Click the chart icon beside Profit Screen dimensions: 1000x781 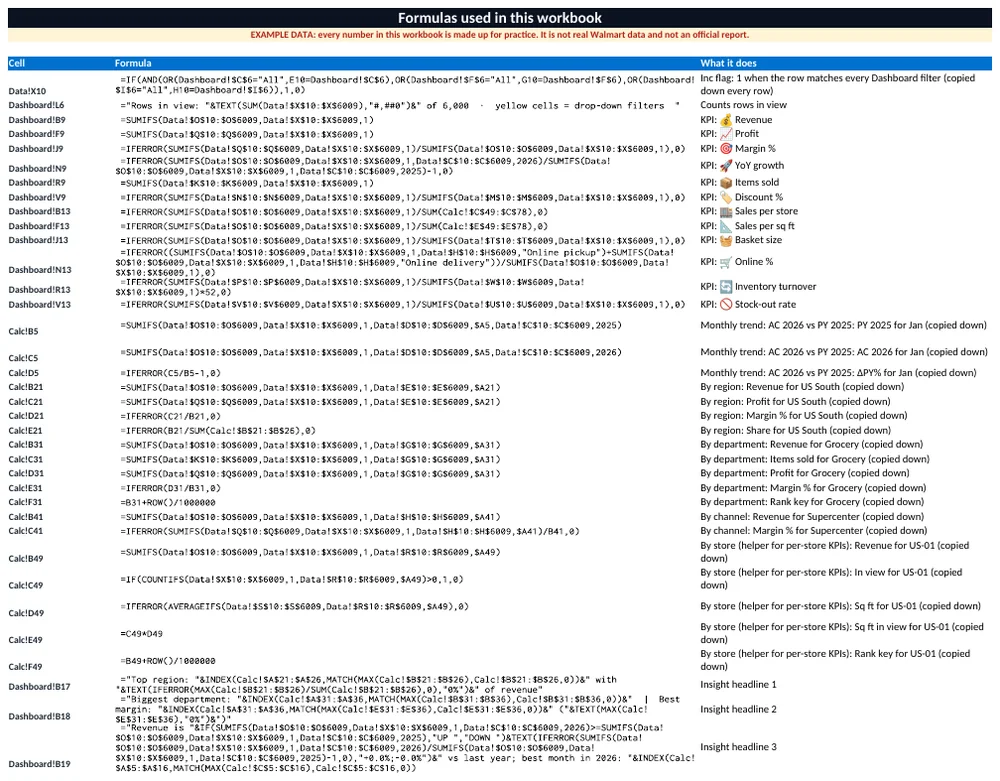click(x=726, y=134)
